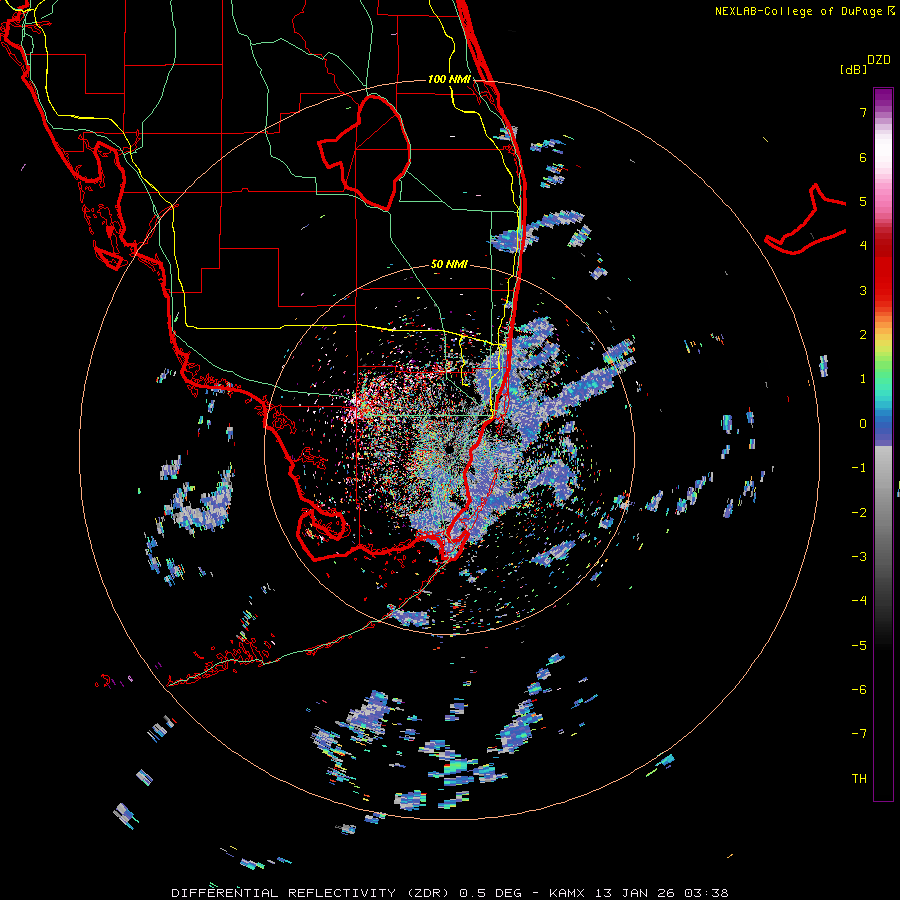Viewport: 900px width, 900px height.
Task: Select the 6 dB tick label
Action: [x=863, y=157]
